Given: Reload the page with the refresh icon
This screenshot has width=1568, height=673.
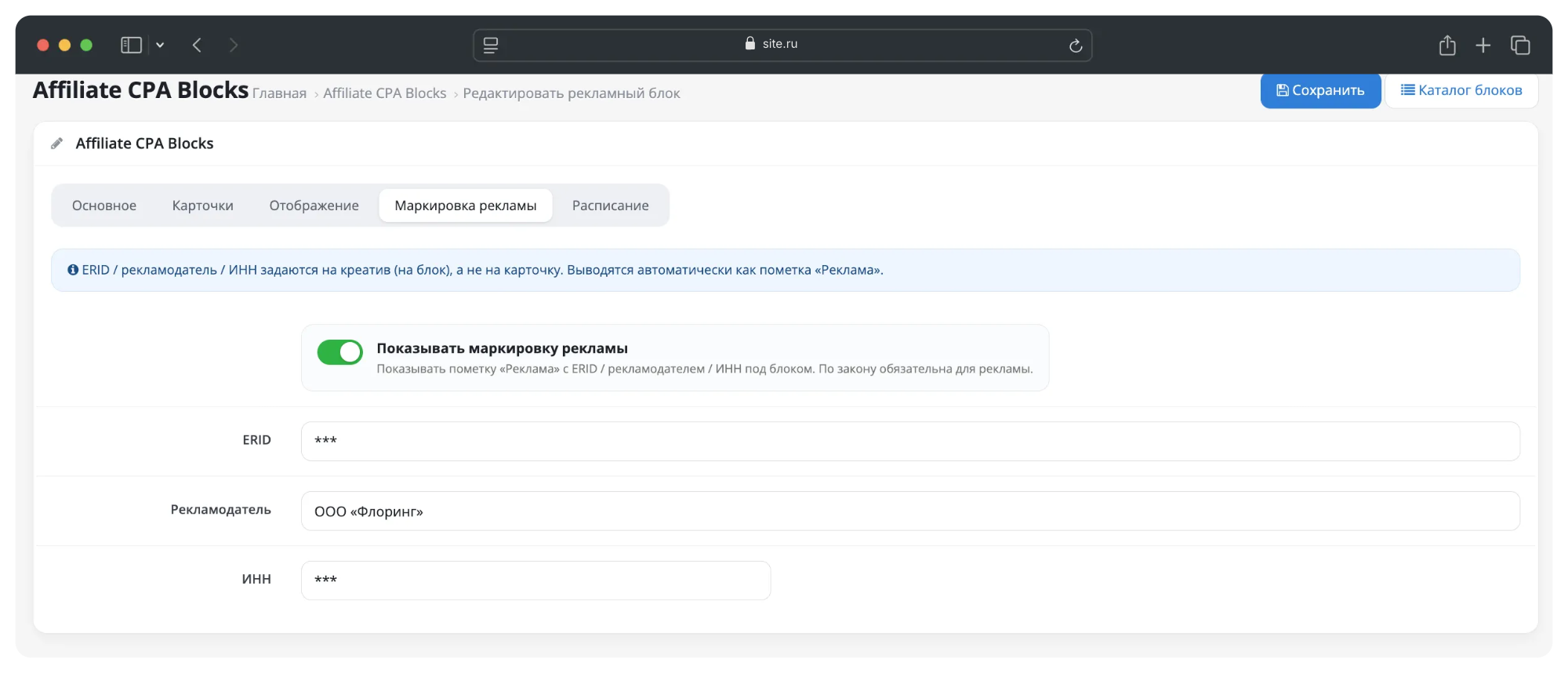Looking at the screenshot, I should click(x=1076, y=45).
